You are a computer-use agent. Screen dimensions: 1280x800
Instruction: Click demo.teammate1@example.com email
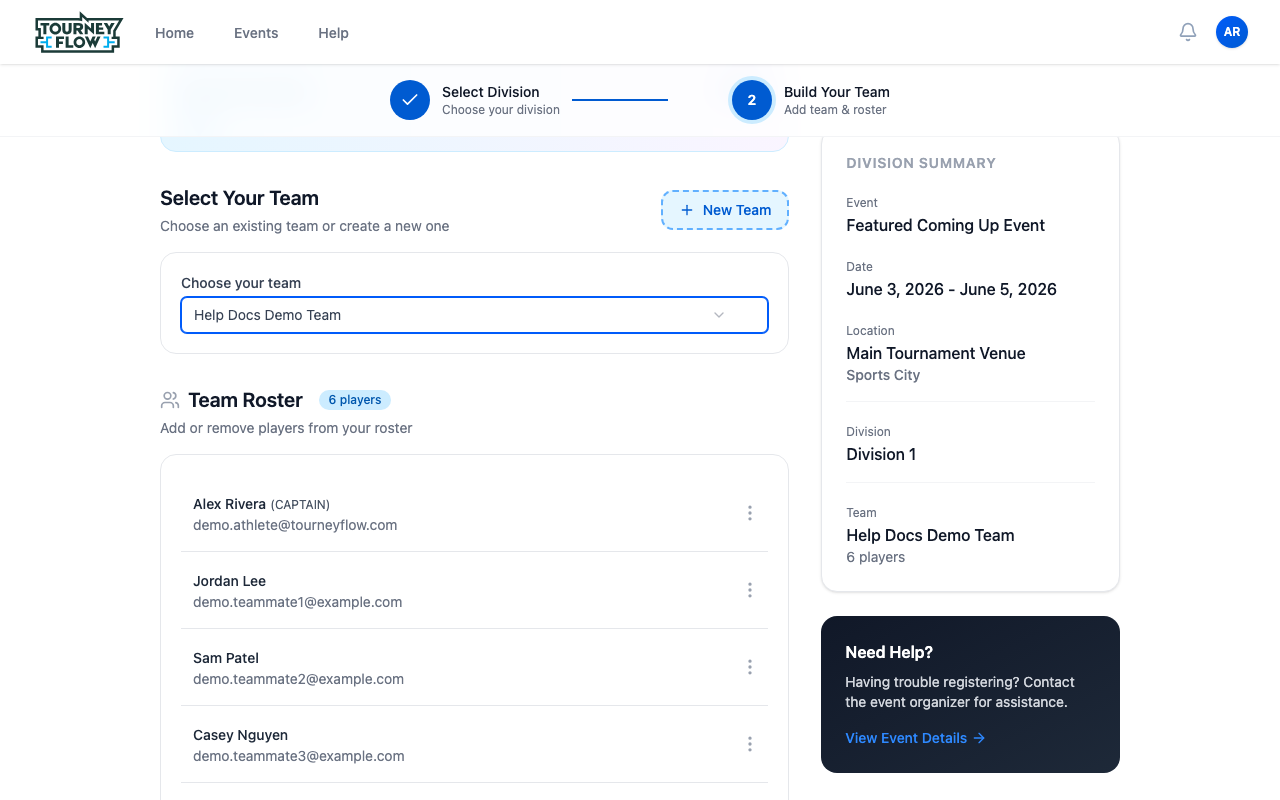click(x=298, y=602)
